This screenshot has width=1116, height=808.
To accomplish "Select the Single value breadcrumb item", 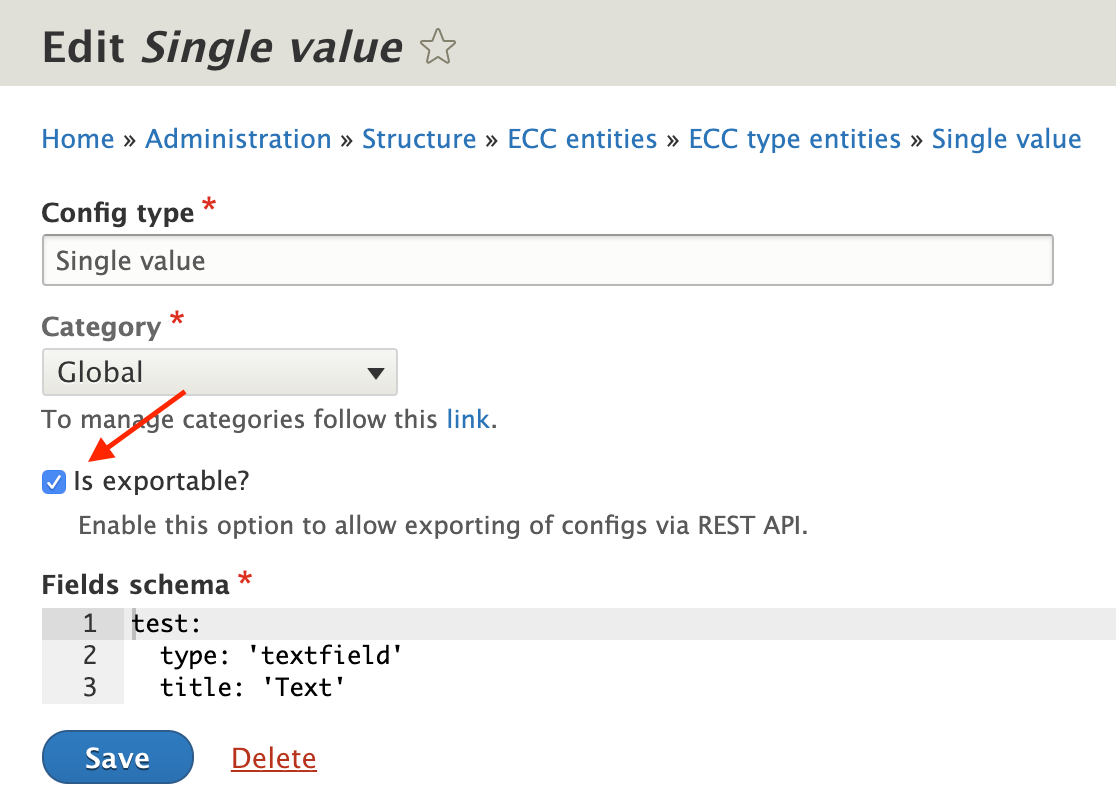I will click(1006, 139).
